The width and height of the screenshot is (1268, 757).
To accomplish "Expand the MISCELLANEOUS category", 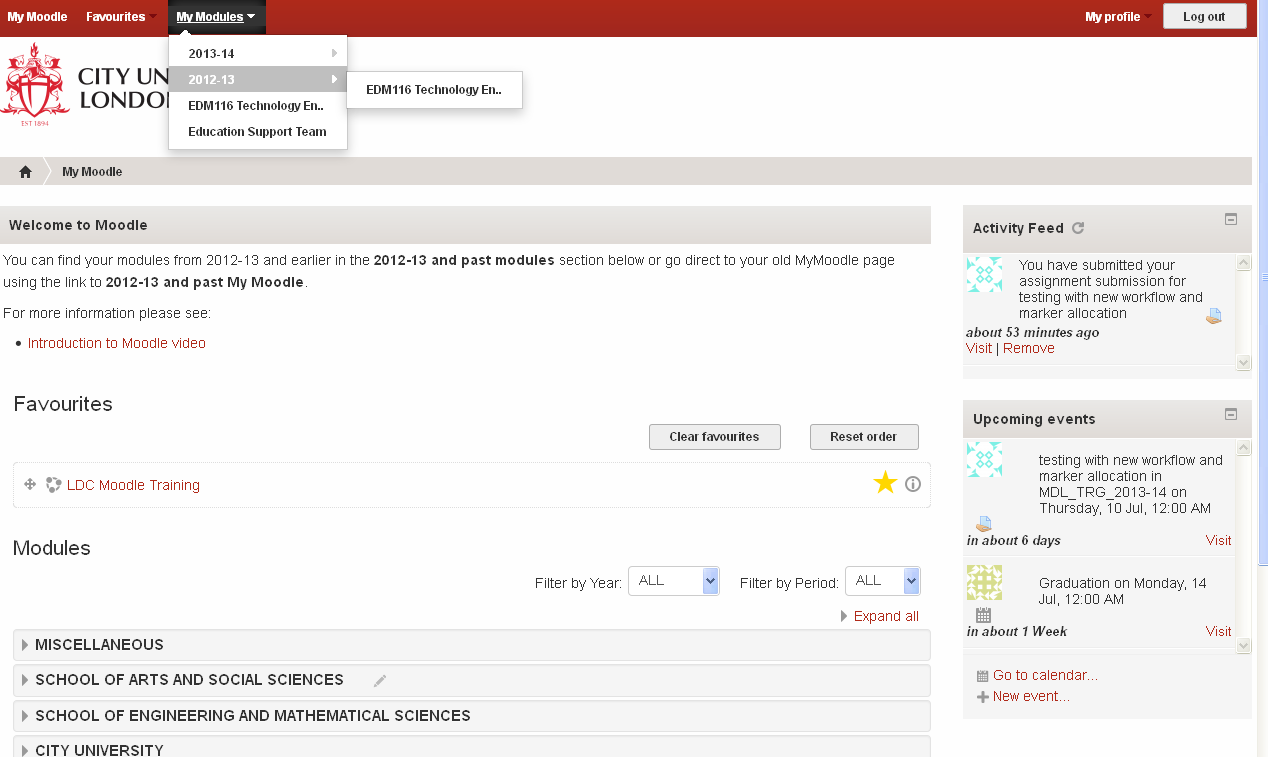I will click(472, 645).
